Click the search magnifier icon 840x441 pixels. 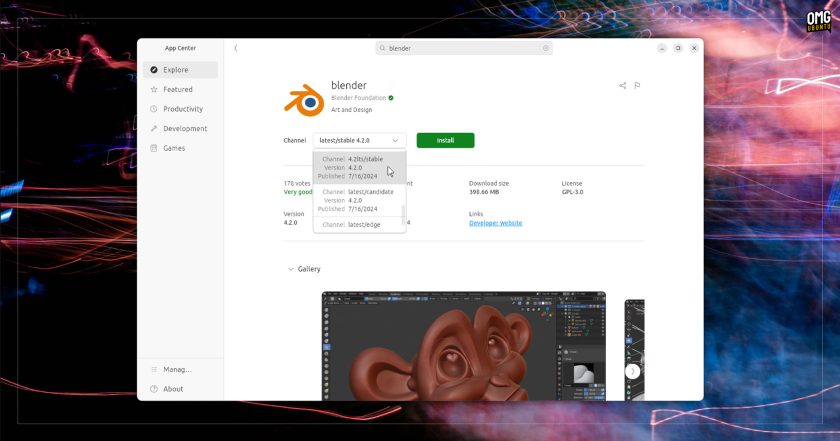[x=382, y=48]
